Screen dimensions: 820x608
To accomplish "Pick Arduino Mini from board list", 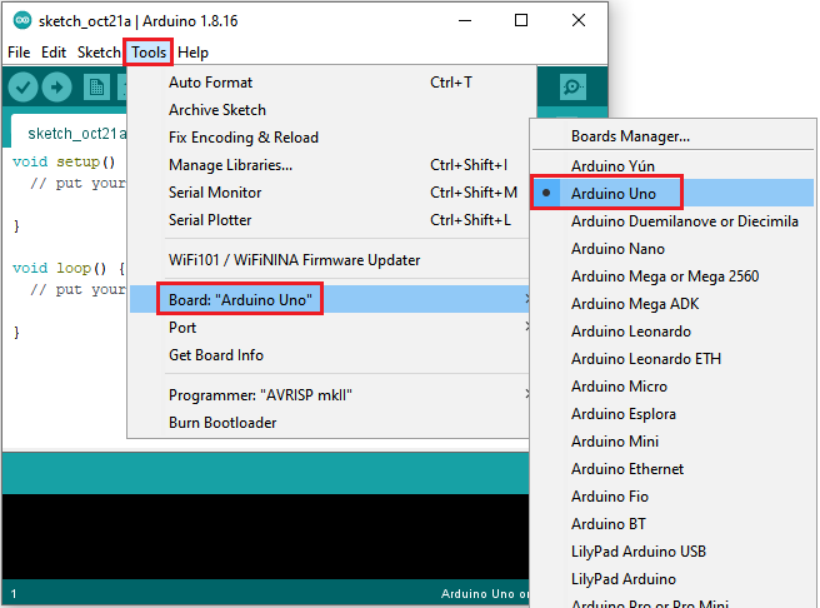I will pos(673,441).
